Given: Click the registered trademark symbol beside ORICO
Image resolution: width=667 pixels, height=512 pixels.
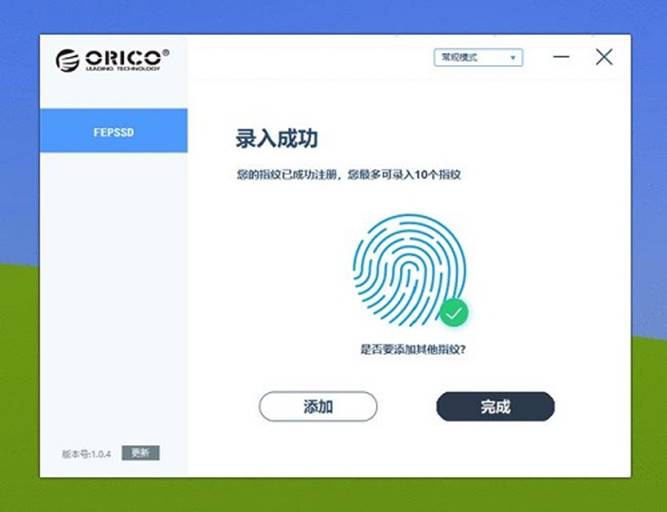Looking at the screenshot, I should tap(165, 52).
